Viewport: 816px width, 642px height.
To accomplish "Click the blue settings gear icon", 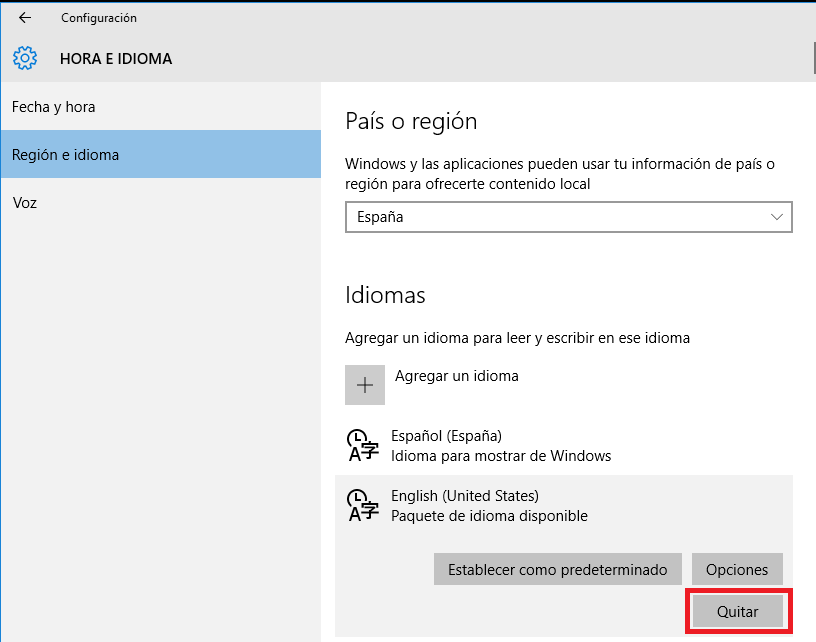I will [25, 58].
